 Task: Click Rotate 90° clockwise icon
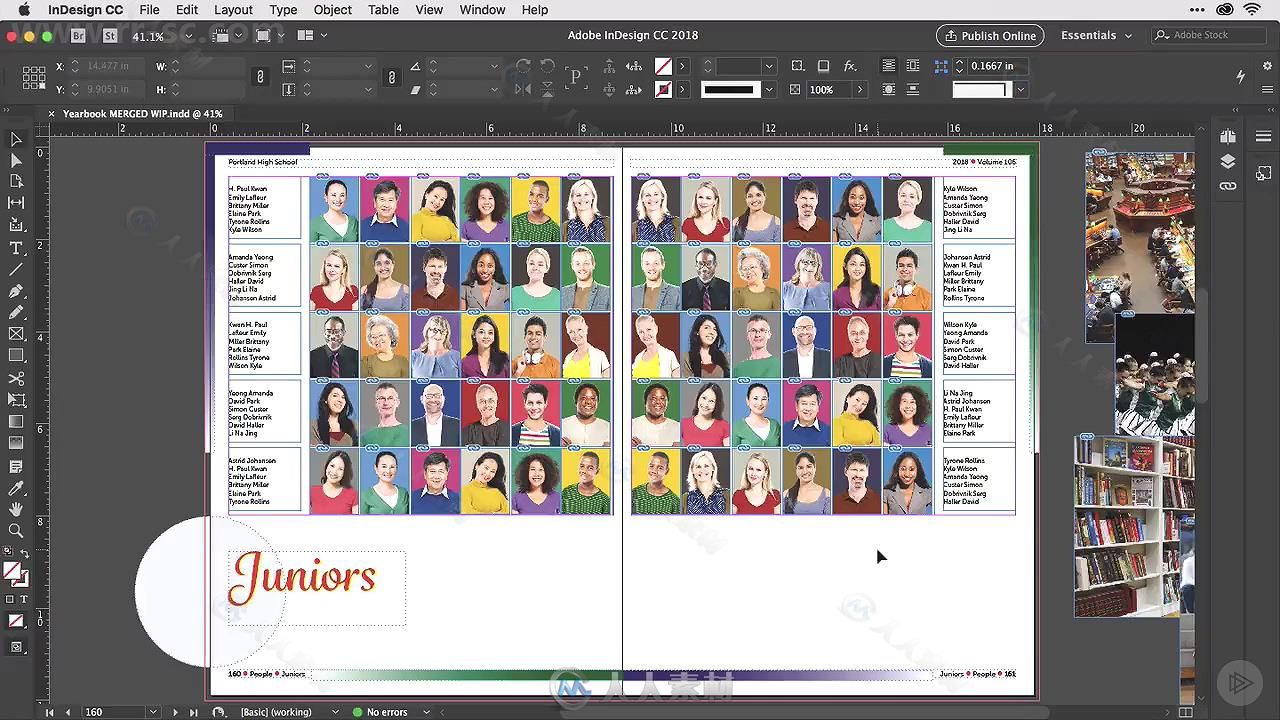click(522, 66)
